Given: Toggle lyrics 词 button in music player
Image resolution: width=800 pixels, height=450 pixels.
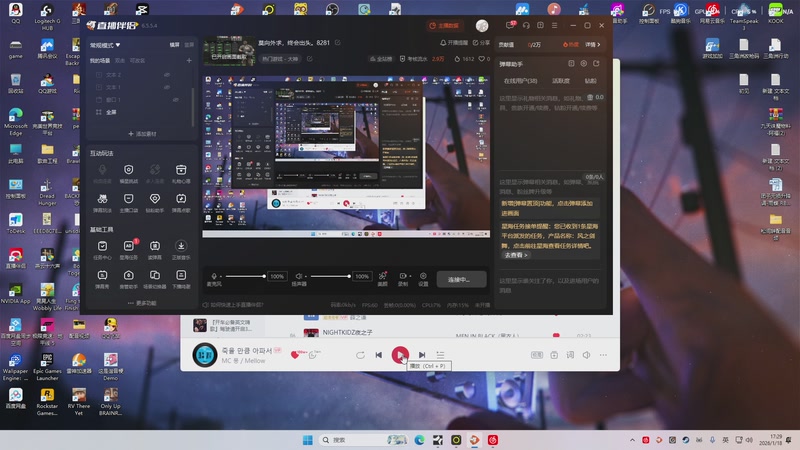Looking at the screenshot, I should 570,355.
